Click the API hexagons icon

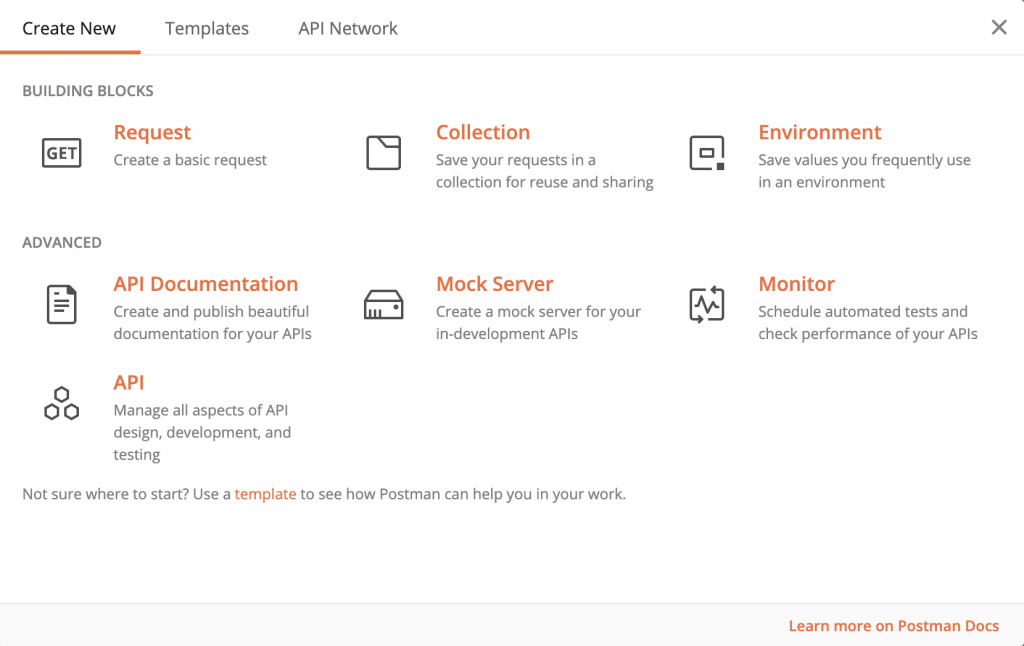pyautogui.click(x=61, y=403)
